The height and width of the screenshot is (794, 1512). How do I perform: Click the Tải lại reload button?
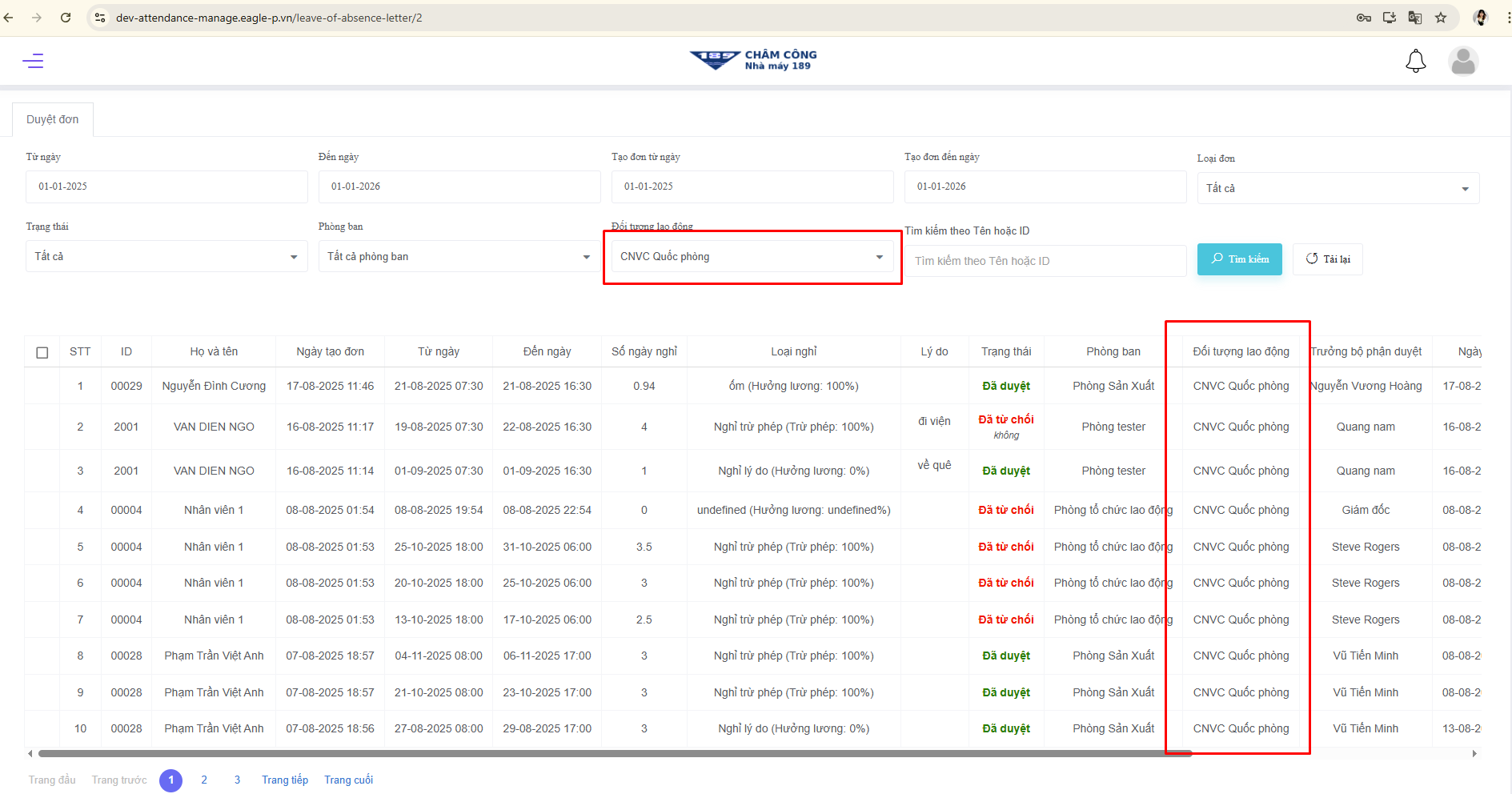[1327, 259]
